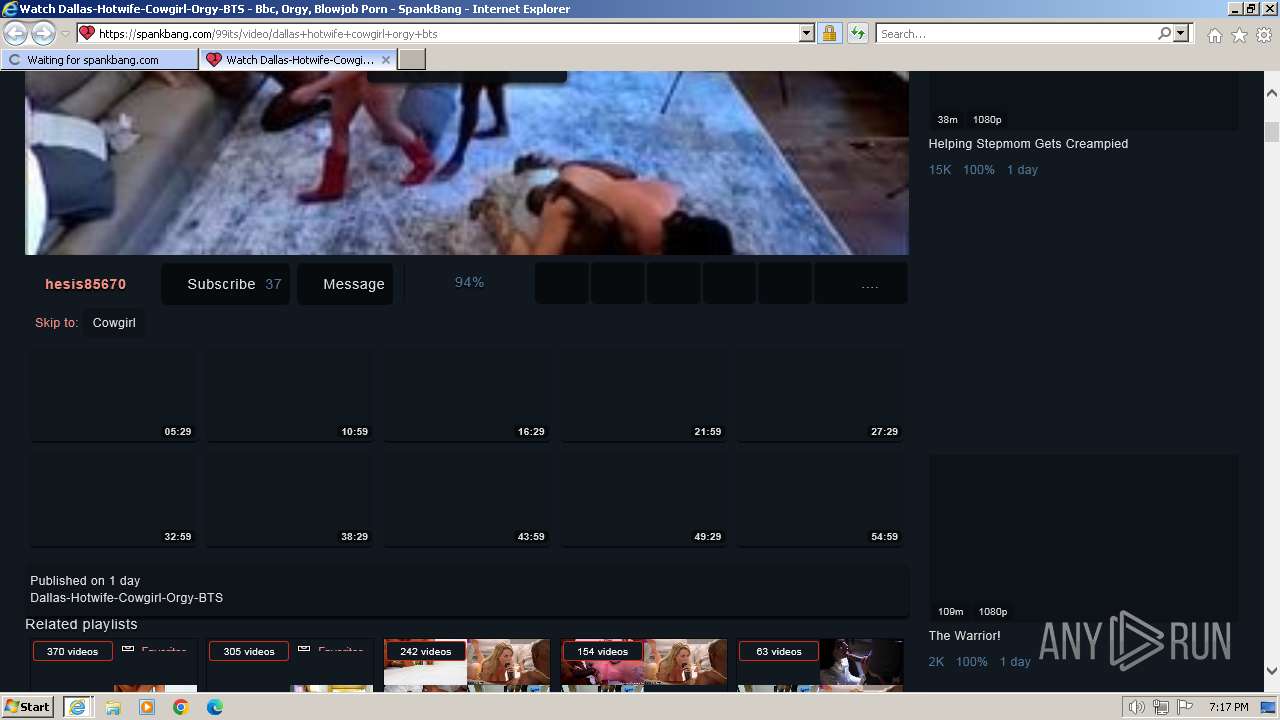Open Windows Media Player taskbar icon
Screen dimensions: 1280x720
(147, 707)
